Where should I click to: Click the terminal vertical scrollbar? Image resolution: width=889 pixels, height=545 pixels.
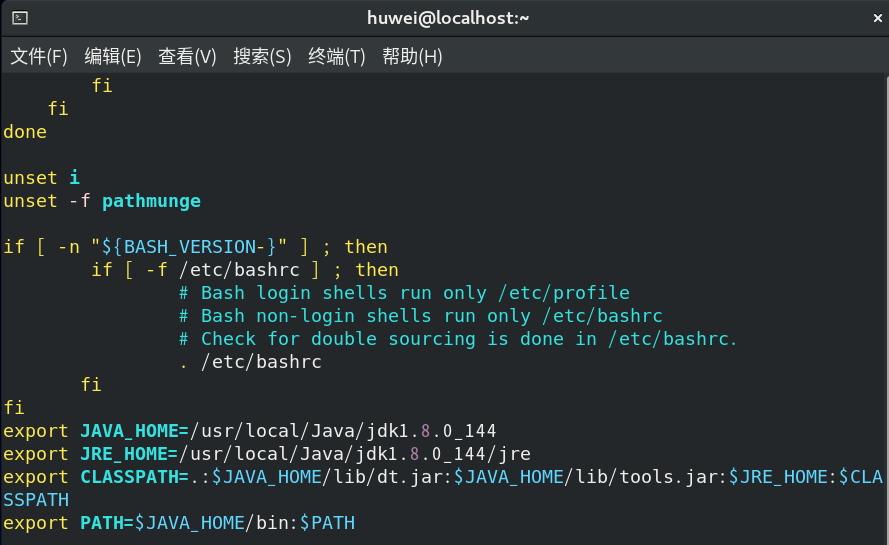(886, 309)
